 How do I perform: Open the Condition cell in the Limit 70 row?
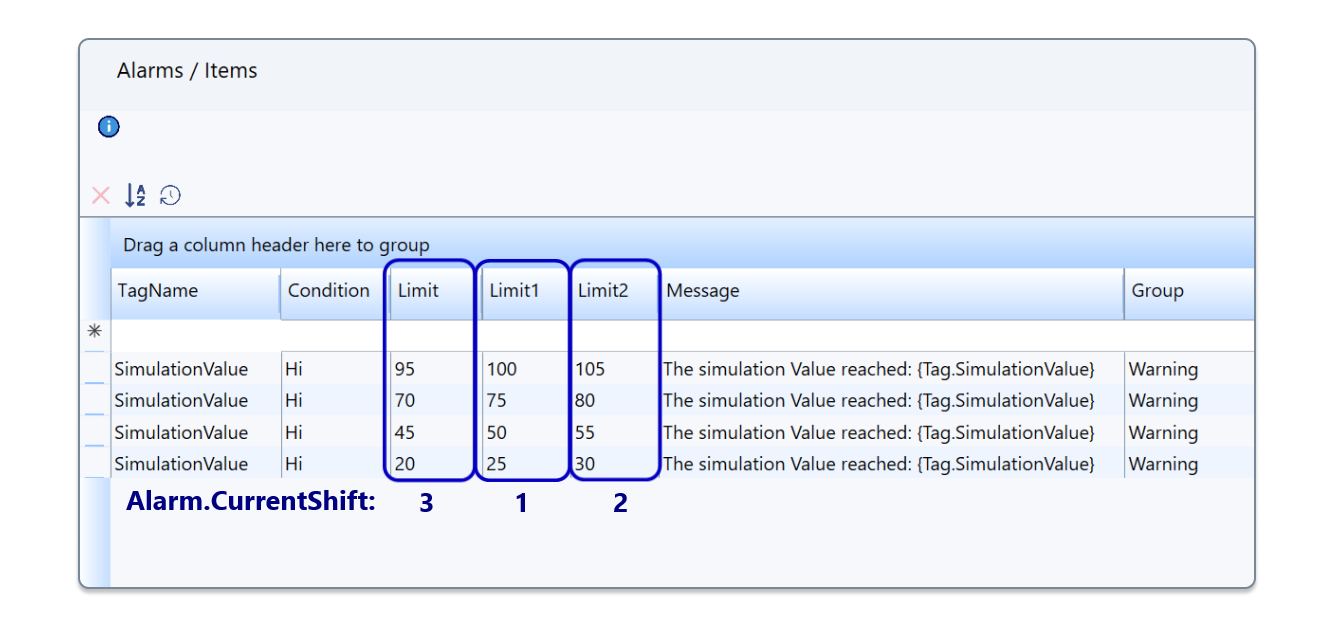pyautogui.click(x=329, y=401)
